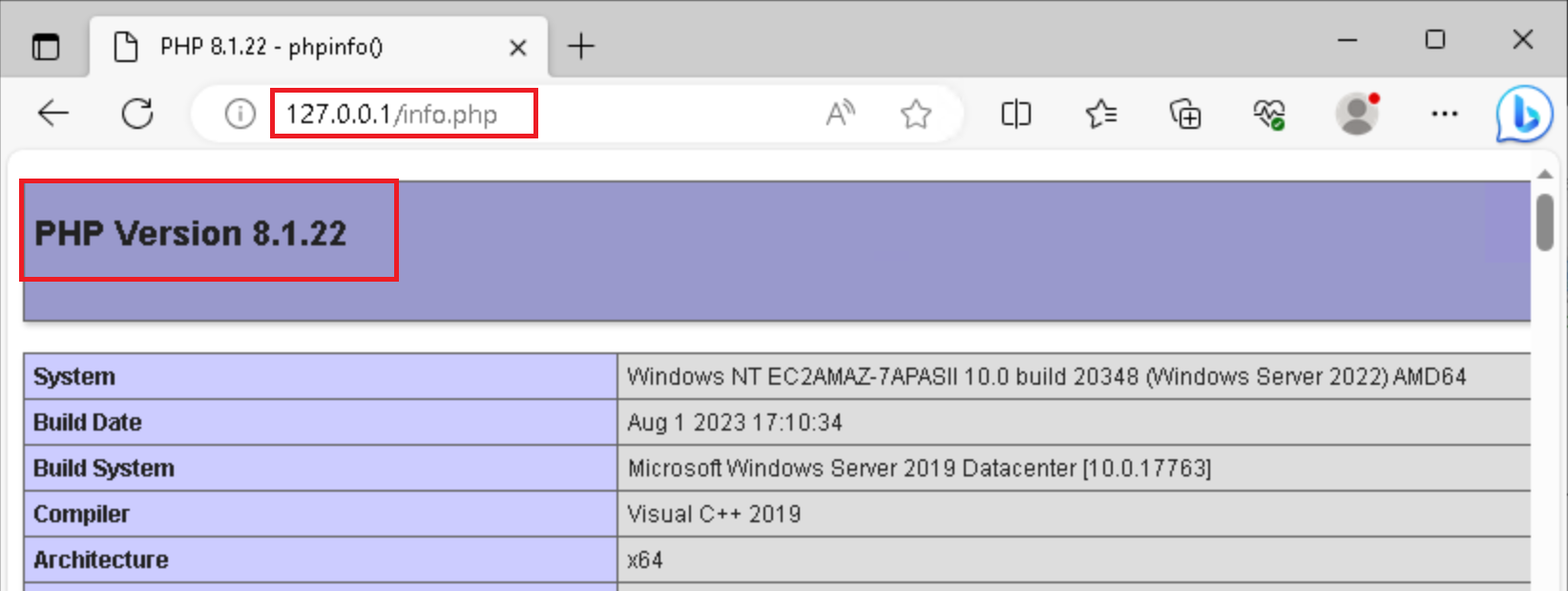
Task: Minimize the browser window
Action: click(x=1348, y=40)
